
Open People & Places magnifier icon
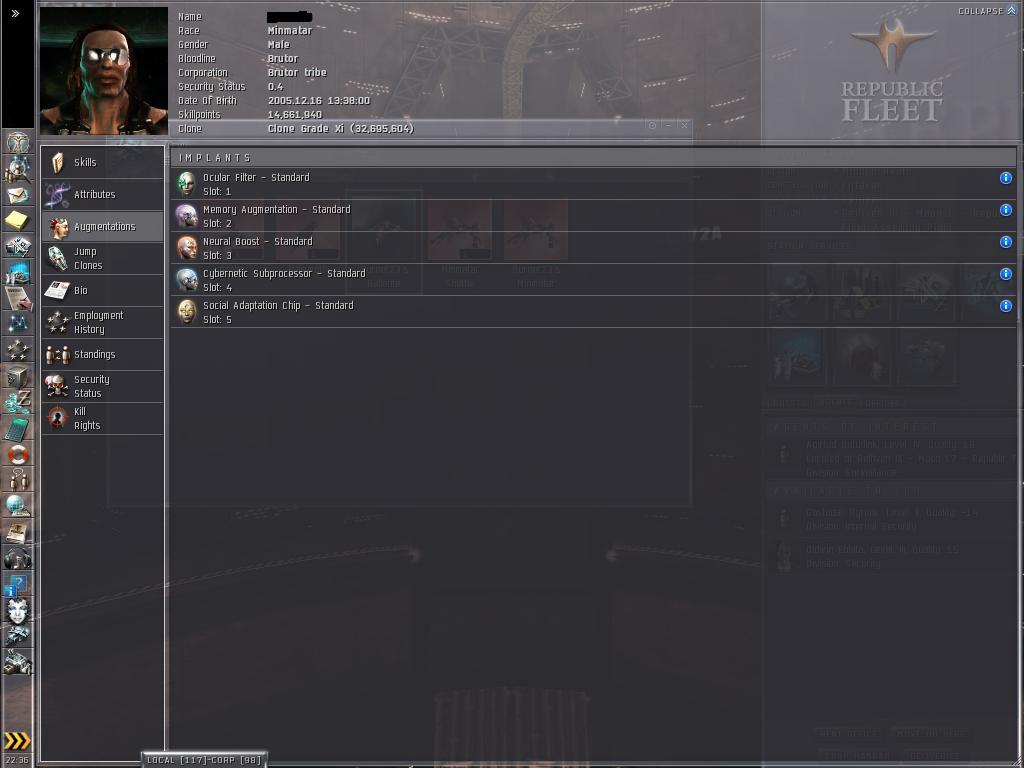pos(18,170)
